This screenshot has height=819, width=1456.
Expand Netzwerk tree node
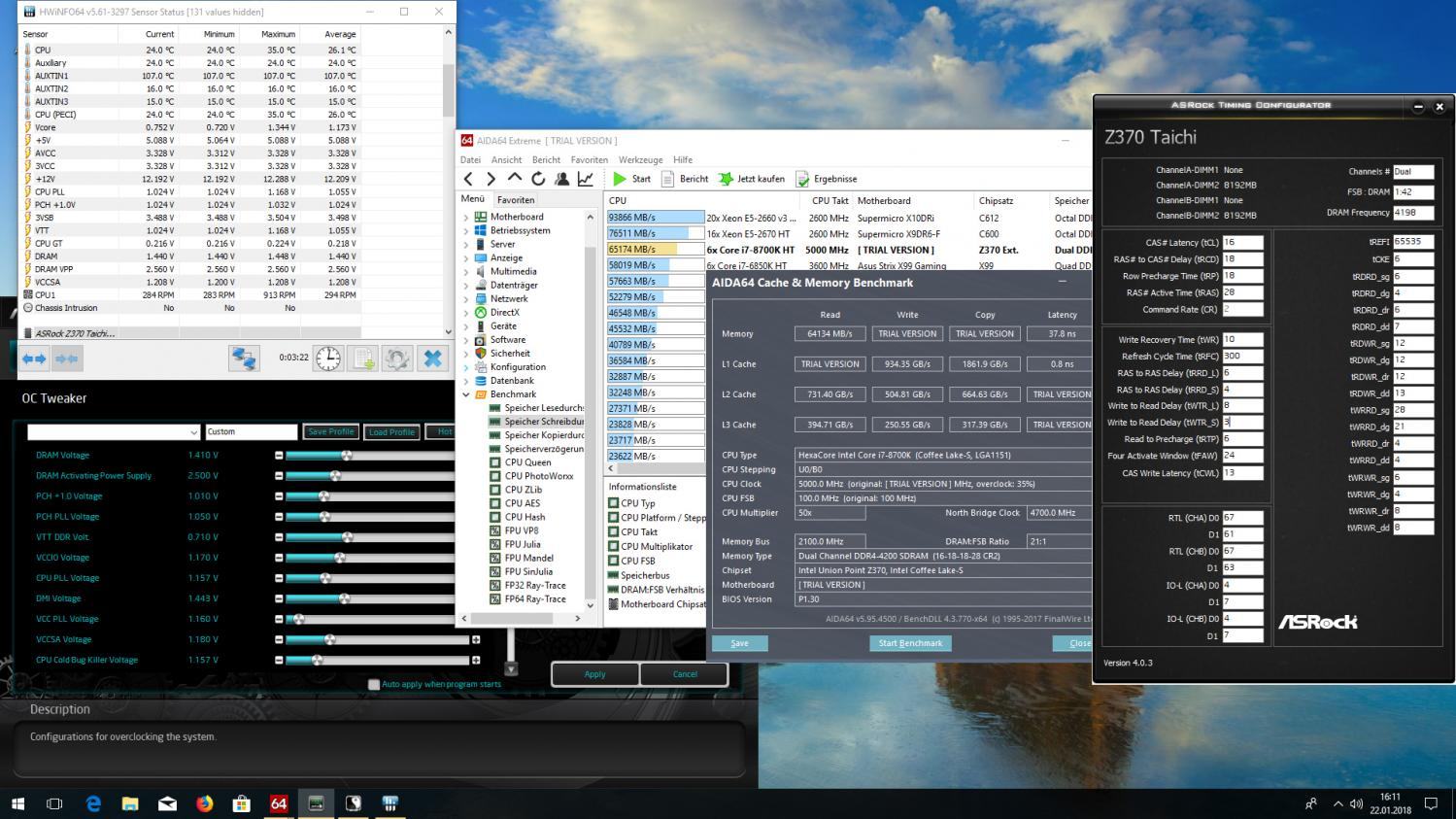(466, 299)
